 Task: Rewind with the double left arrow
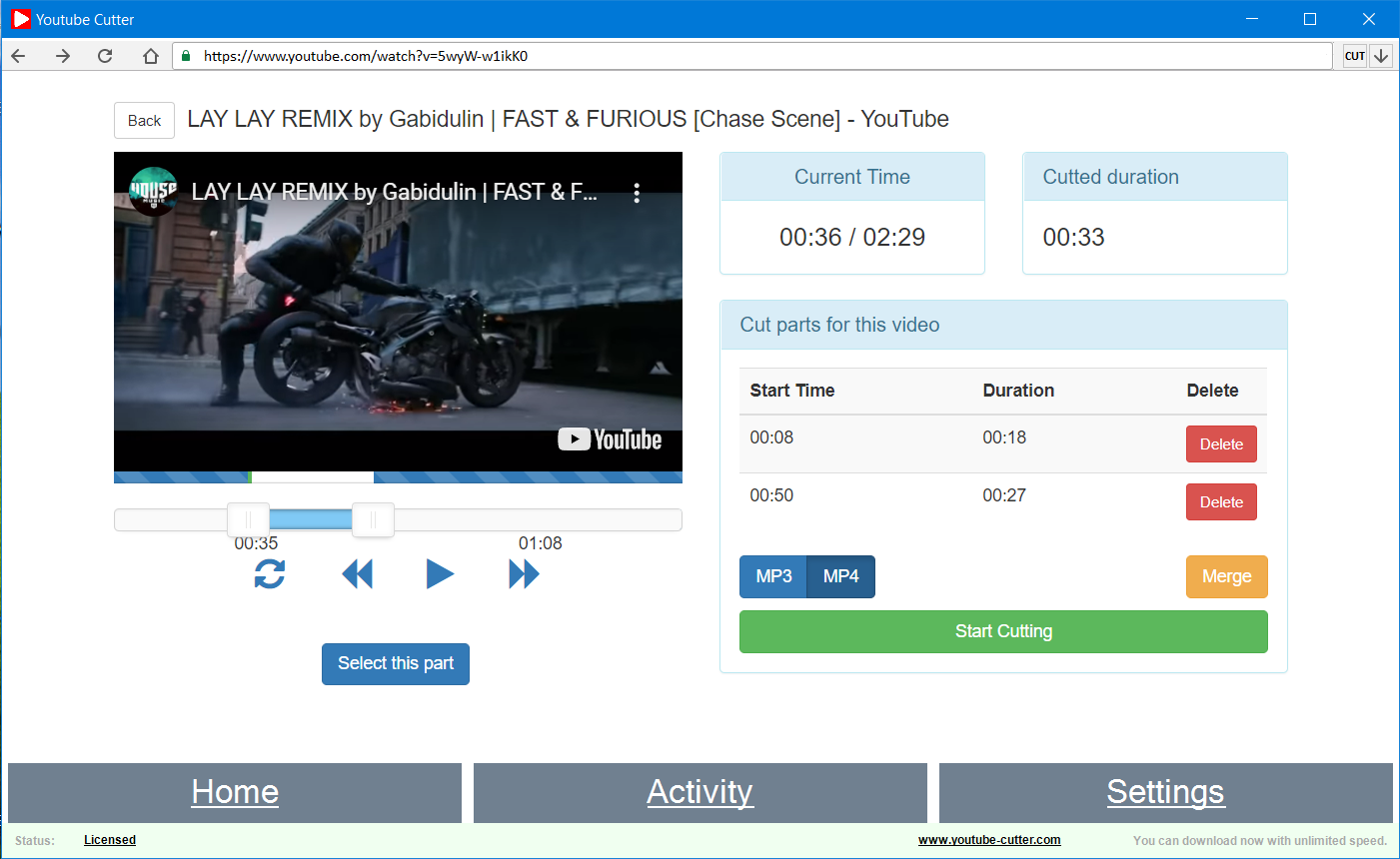(357, 573)
